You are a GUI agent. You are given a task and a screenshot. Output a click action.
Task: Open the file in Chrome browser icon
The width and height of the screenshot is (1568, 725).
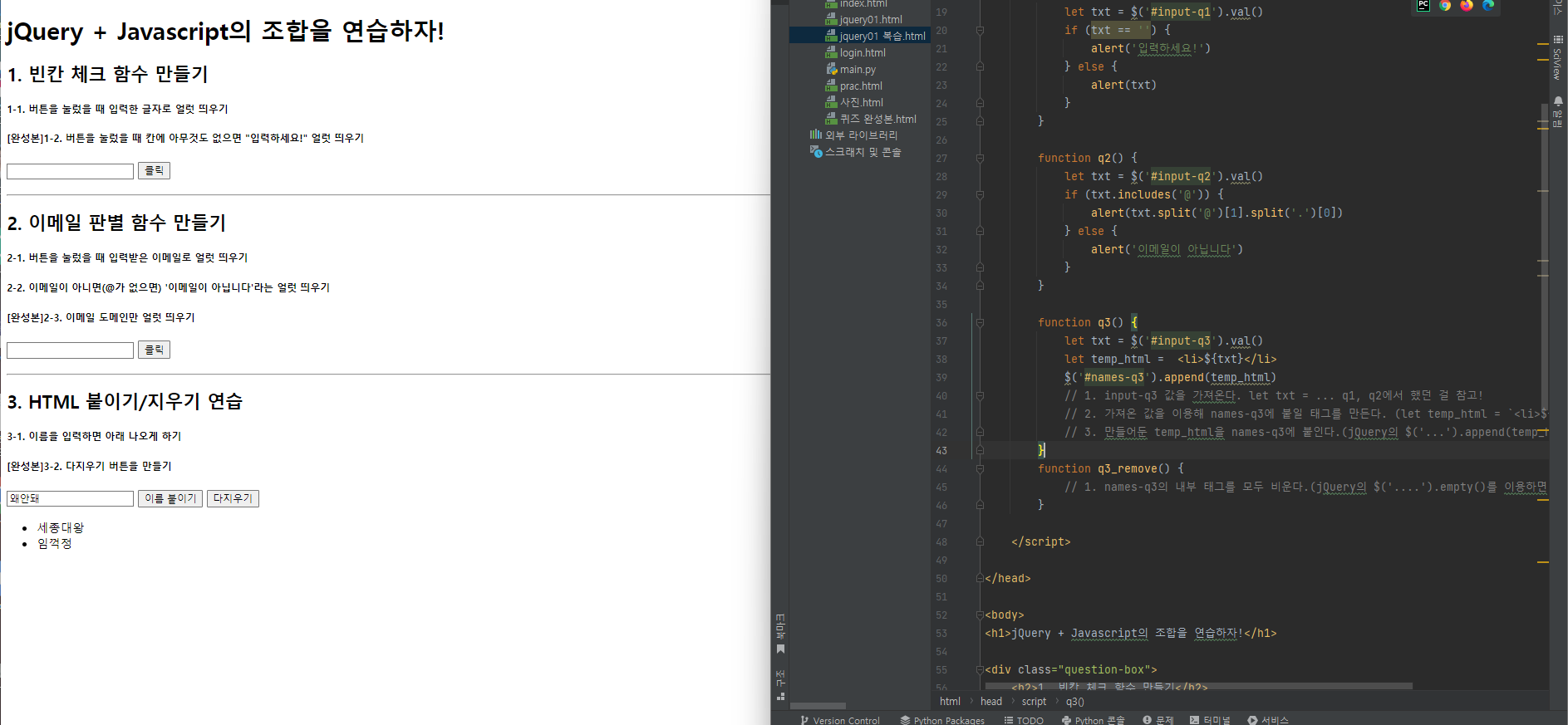pyautogui.click(x=1446, y=5)
